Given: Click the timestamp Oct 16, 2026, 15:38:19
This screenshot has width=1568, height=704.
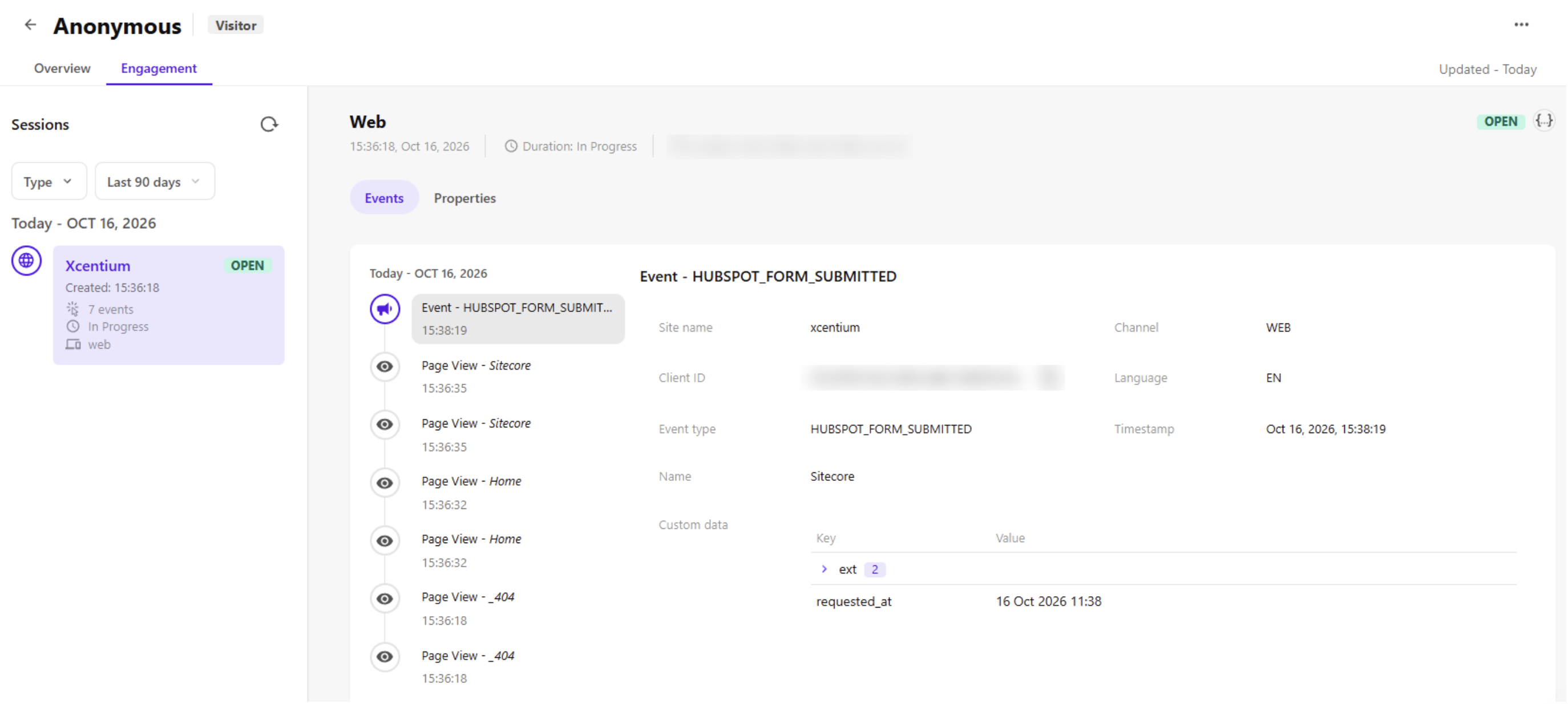Looking at the screenshot, I should point(1325,430).
